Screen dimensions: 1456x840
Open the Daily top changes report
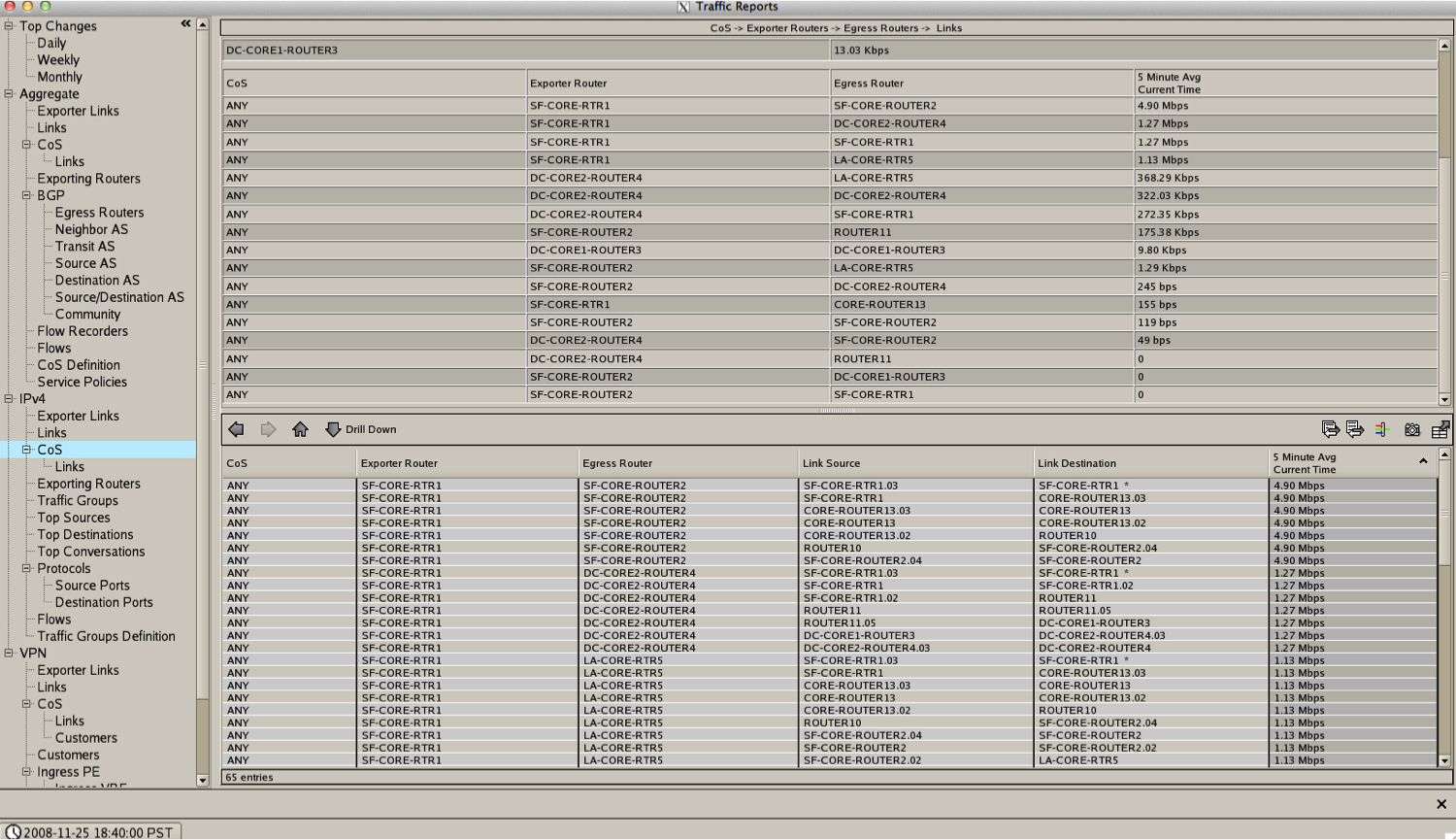(x=51, y=43)
